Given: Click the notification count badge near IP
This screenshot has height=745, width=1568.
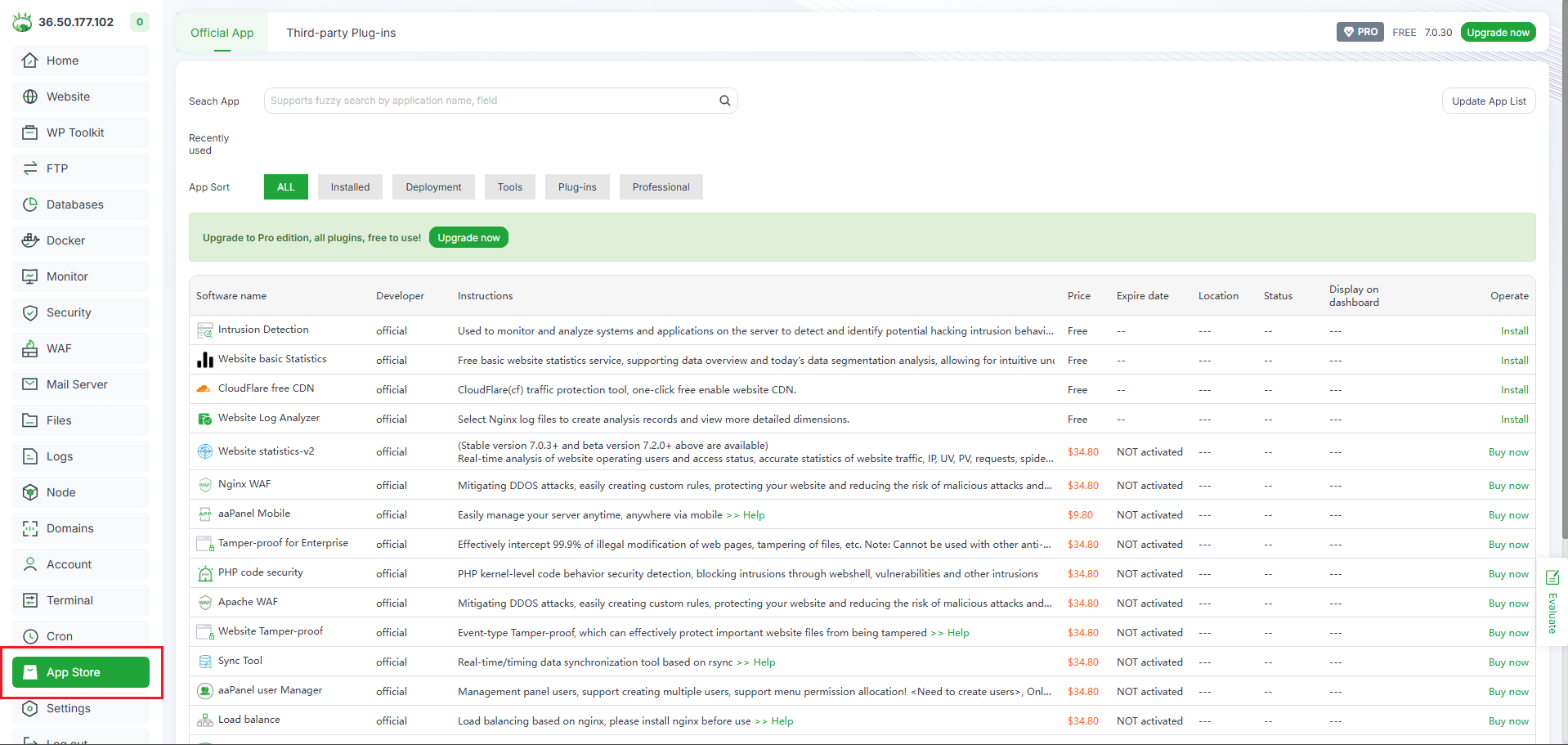Looking at the screenshot, I should (x=140, y=22).
